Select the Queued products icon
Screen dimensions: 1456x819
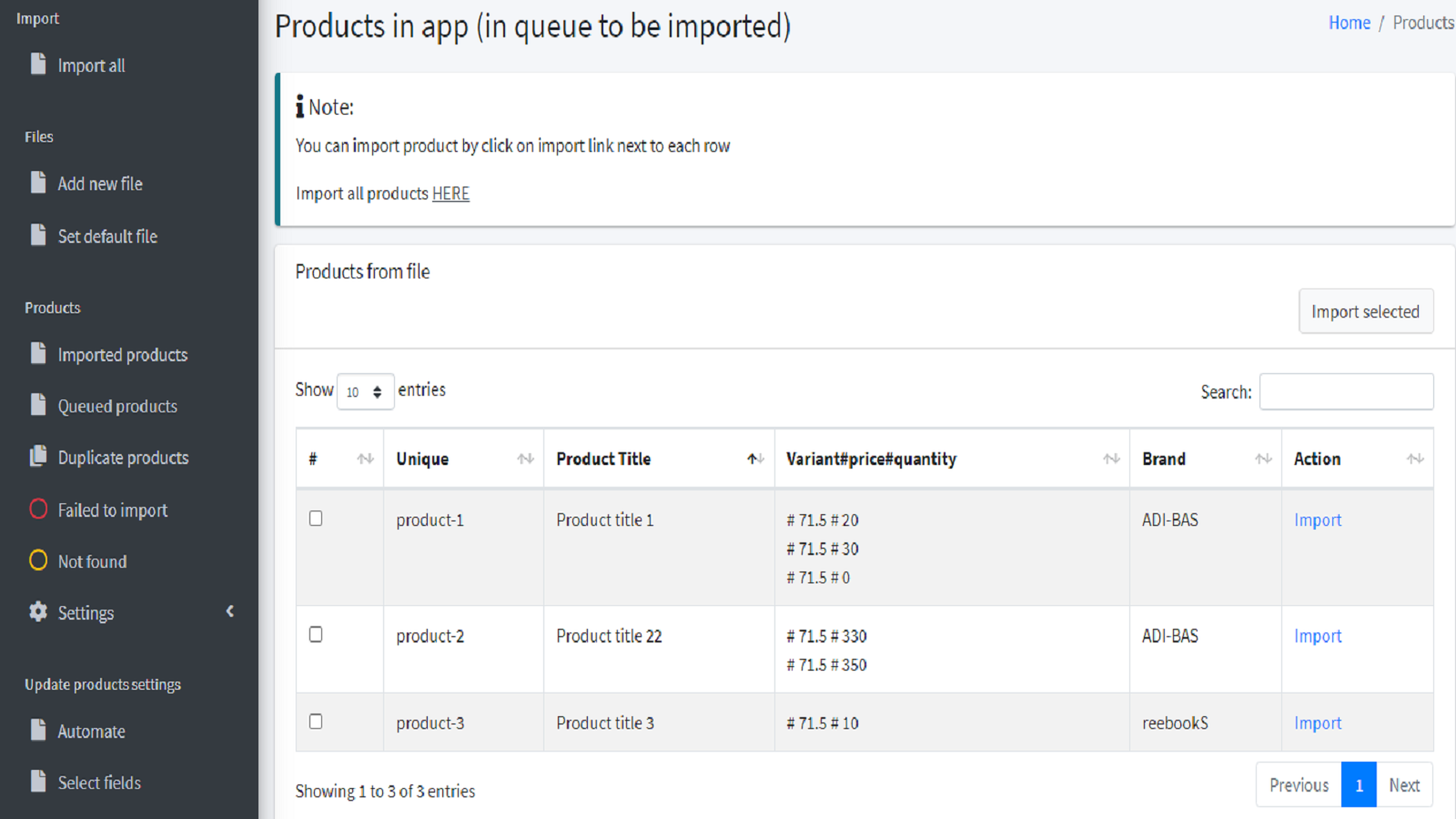coord(38,405)
